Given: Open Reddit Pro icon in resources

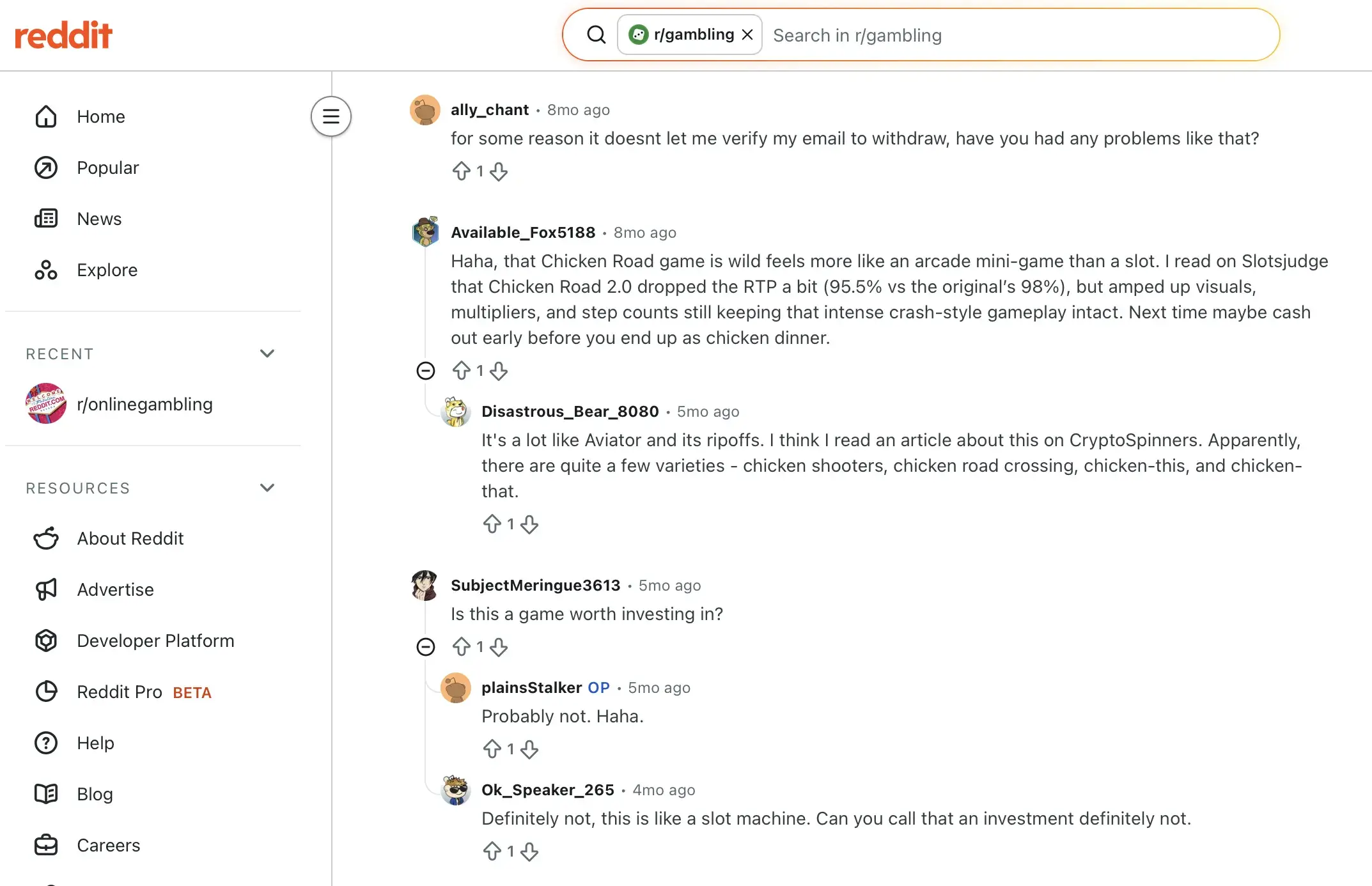Looking at the screenshot, I should point(46,692).
